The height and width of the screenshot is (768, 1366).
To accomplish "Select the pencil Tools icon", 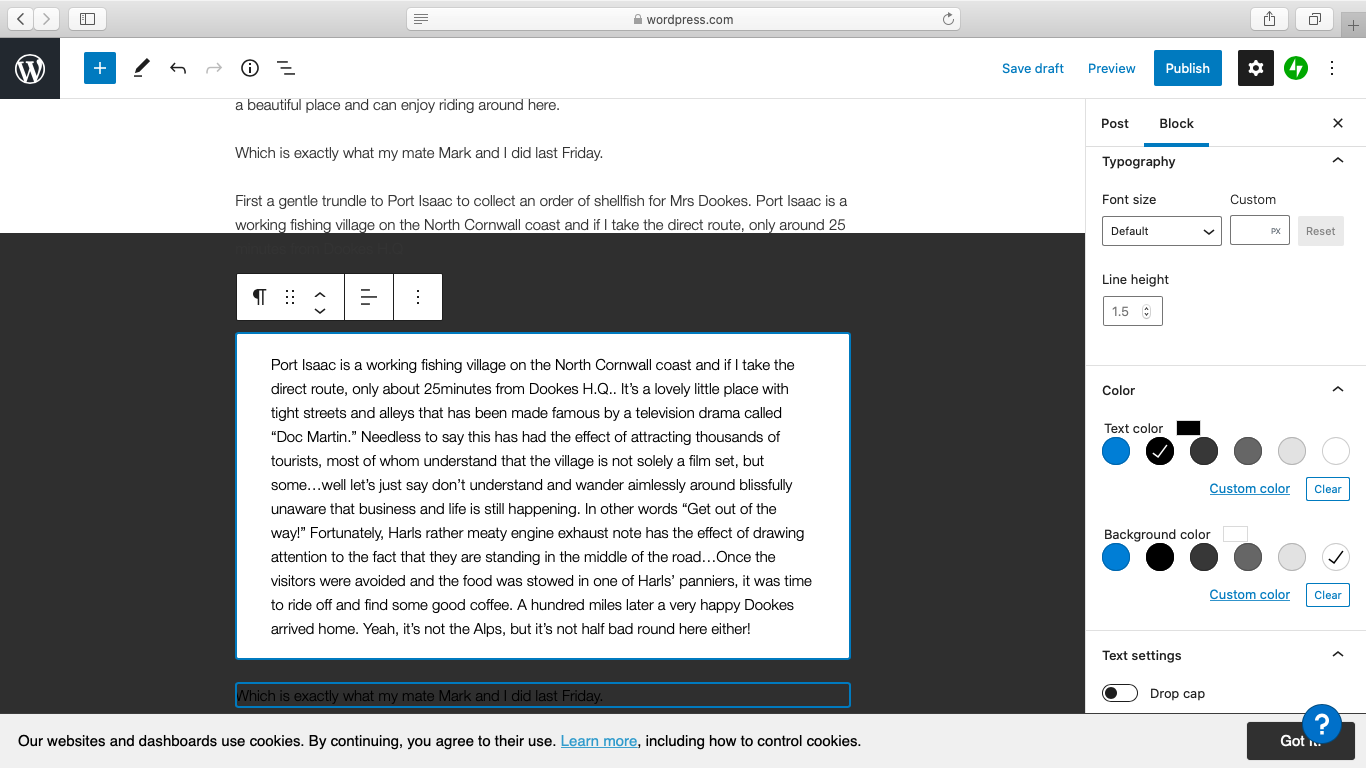I will pyautogui.click(x=141, y=68).
